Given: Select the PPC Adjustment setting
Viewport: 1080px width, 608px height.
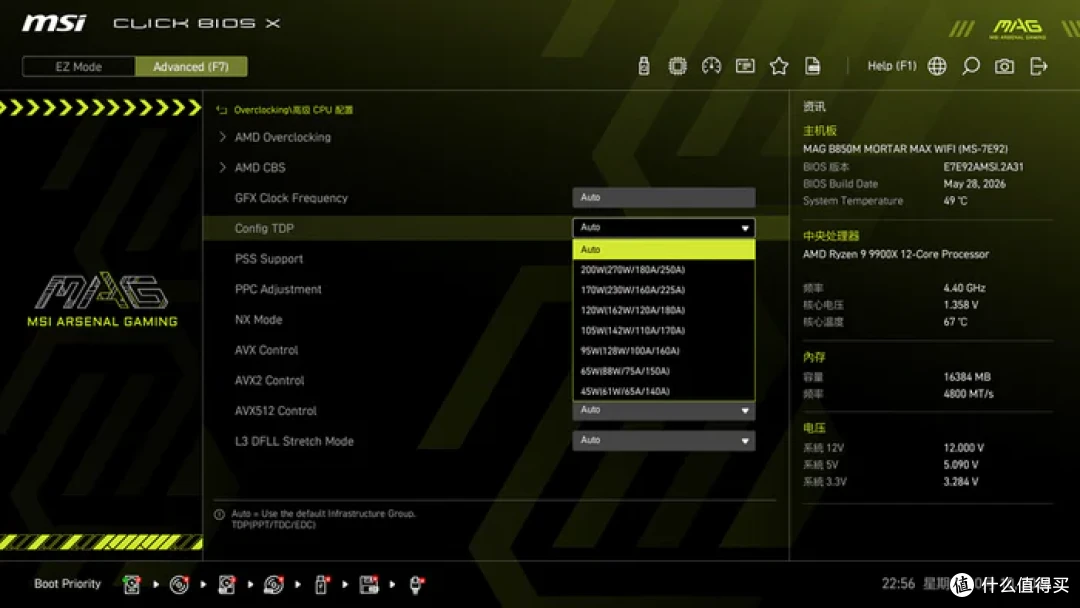Looking at the screenshot, I should [x=278, y=289].
